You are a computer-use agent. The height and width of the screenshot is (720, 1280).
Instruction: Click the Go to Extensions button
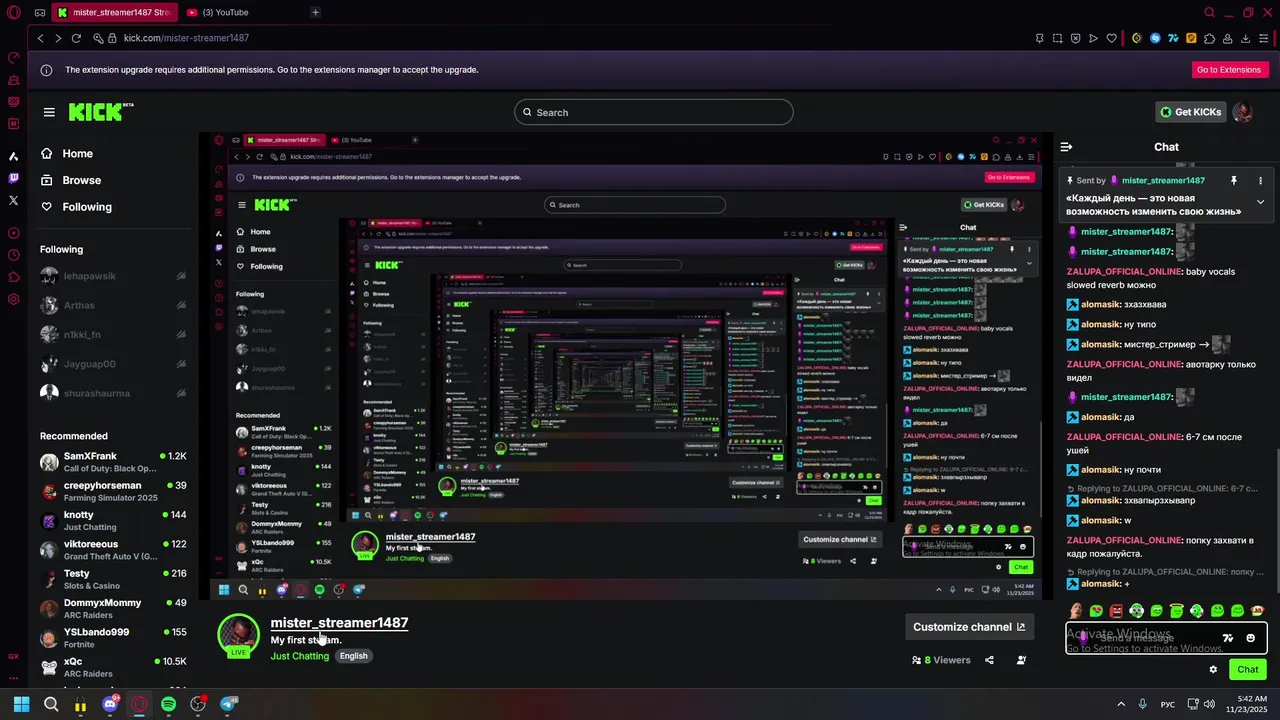coord(1229,70)
